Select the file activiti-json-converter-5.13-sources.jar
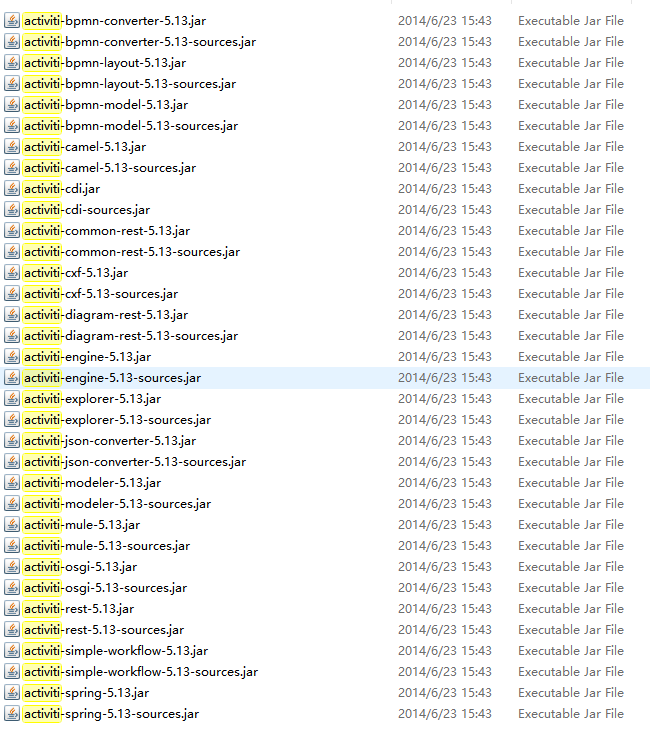The height and width of the screenshot is (736, 650). (x=135, y=462)
